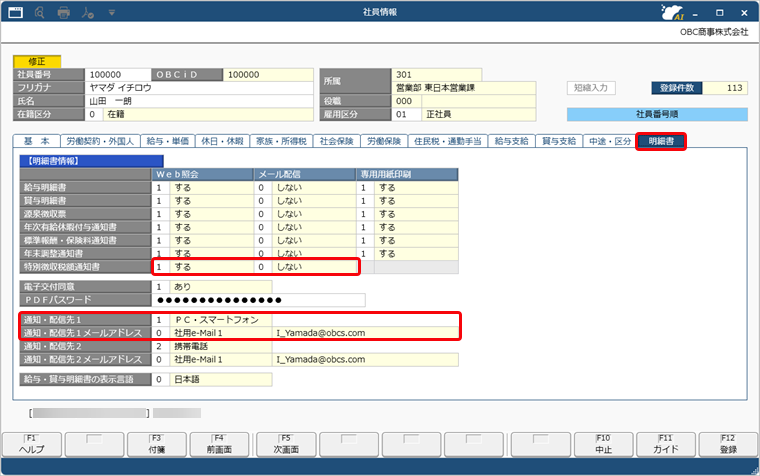
Task: Switch to the 基本 tab
Action: click(x=36, y=142)
